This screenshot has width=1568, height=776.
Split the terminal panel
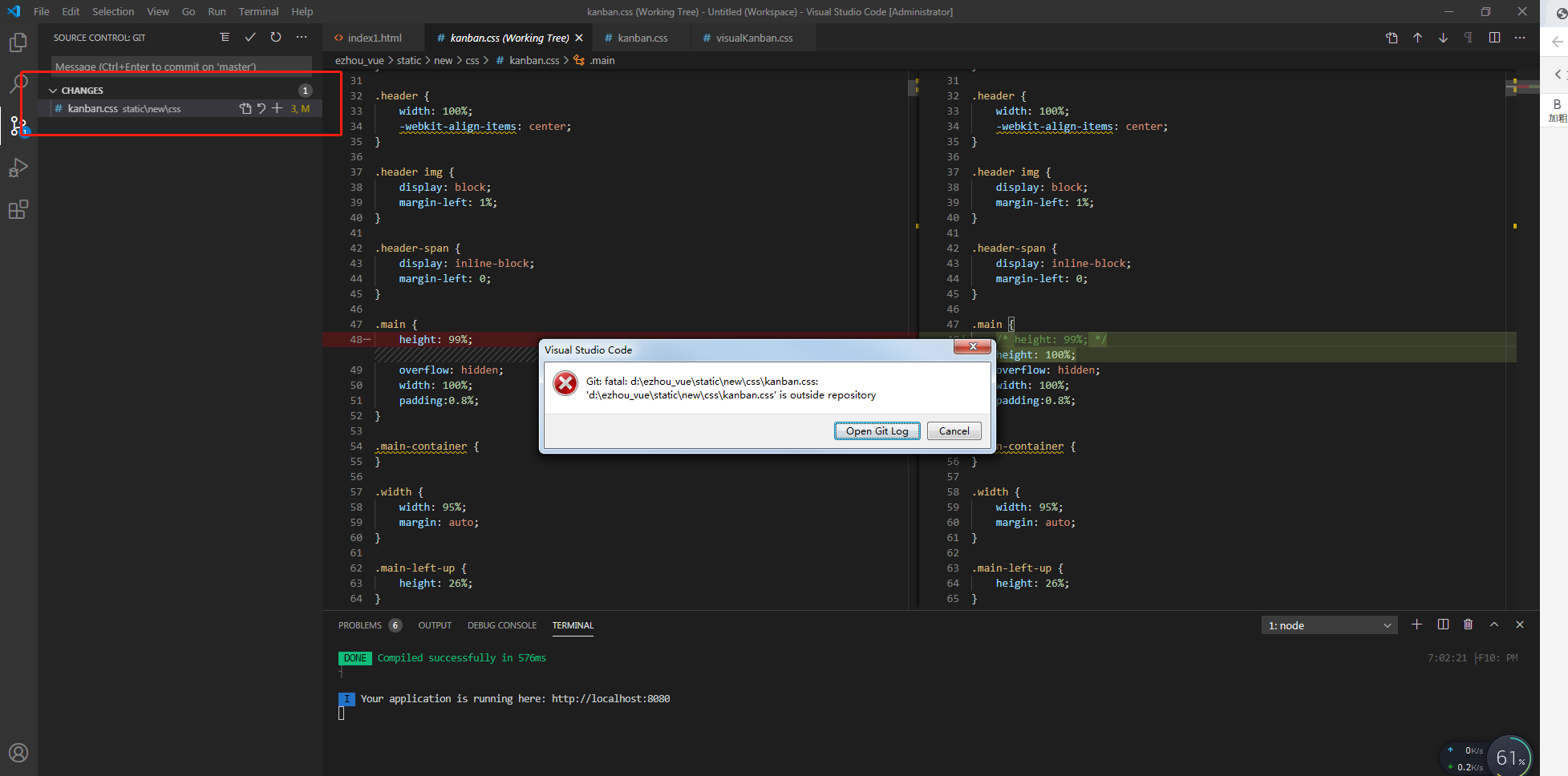point(1443,624)
